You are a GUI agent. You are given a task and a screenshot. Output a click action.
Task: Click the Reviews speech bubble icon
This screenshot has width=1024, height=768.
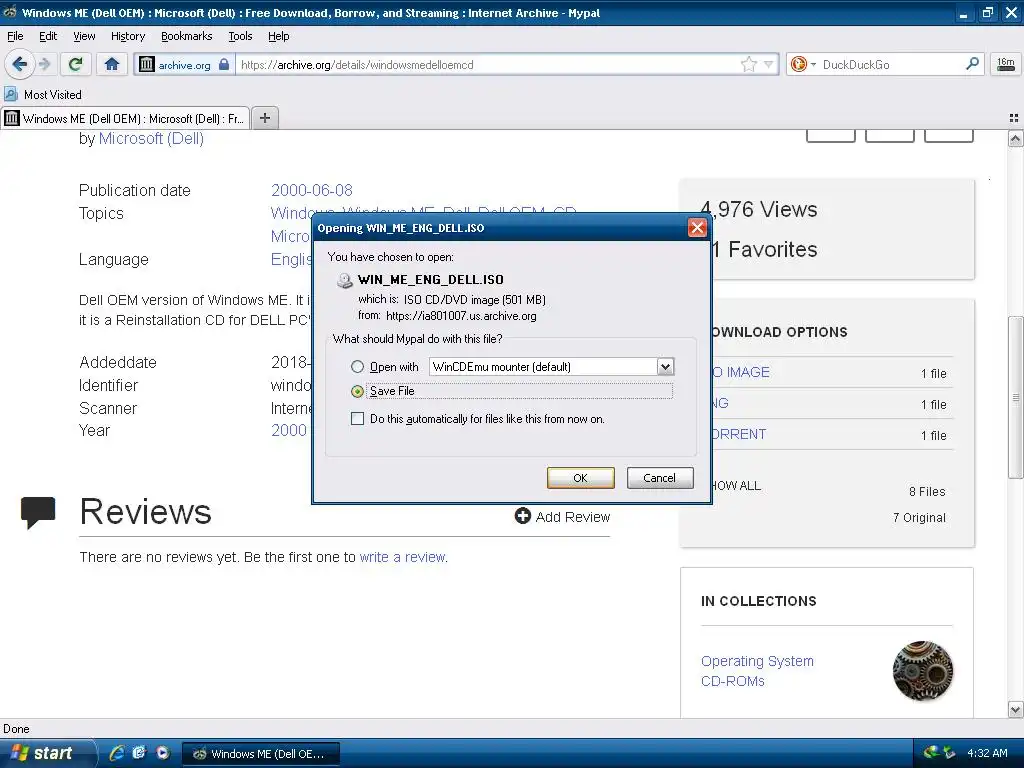[x=38, y=513]
